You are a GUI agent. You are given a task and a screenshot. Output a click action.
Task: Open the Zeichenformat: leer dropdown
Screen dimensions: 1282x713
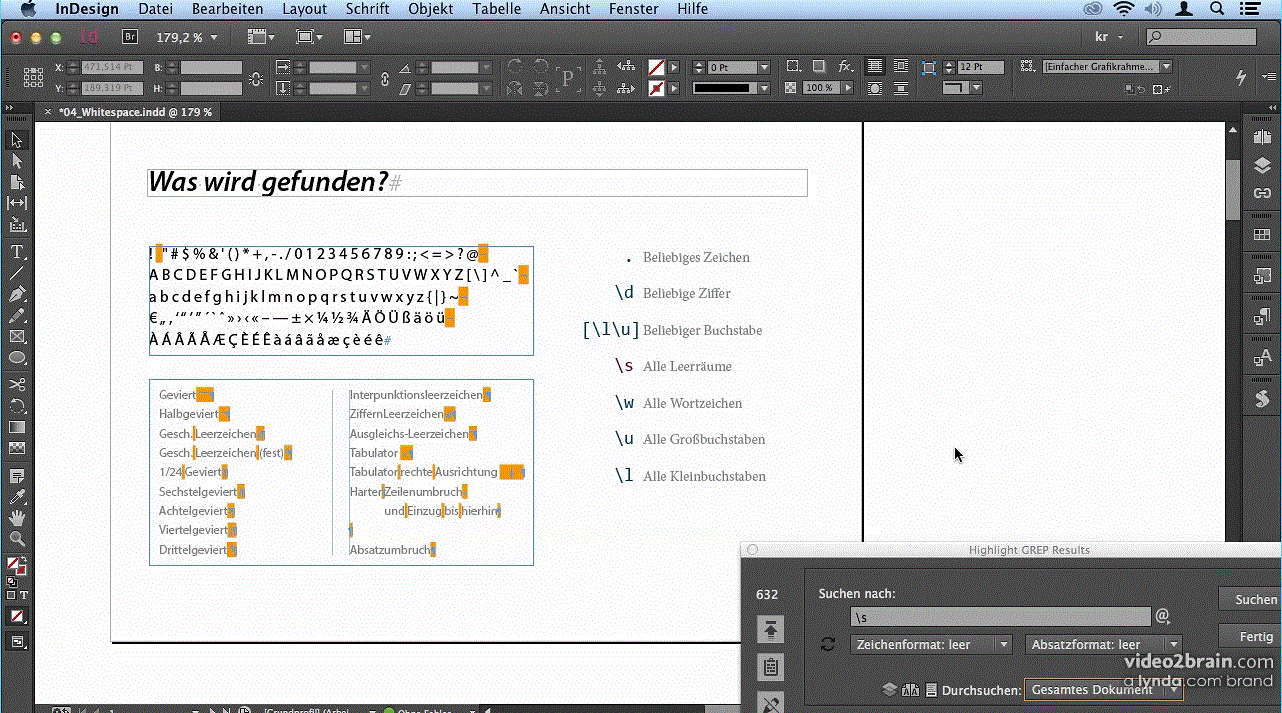point(931,645)
